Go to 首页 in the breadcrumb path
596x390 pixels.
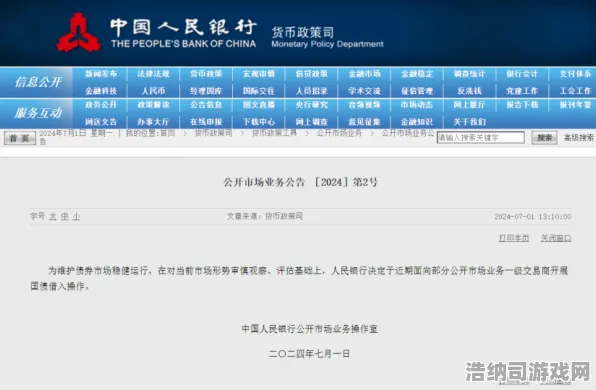[167, 133]
